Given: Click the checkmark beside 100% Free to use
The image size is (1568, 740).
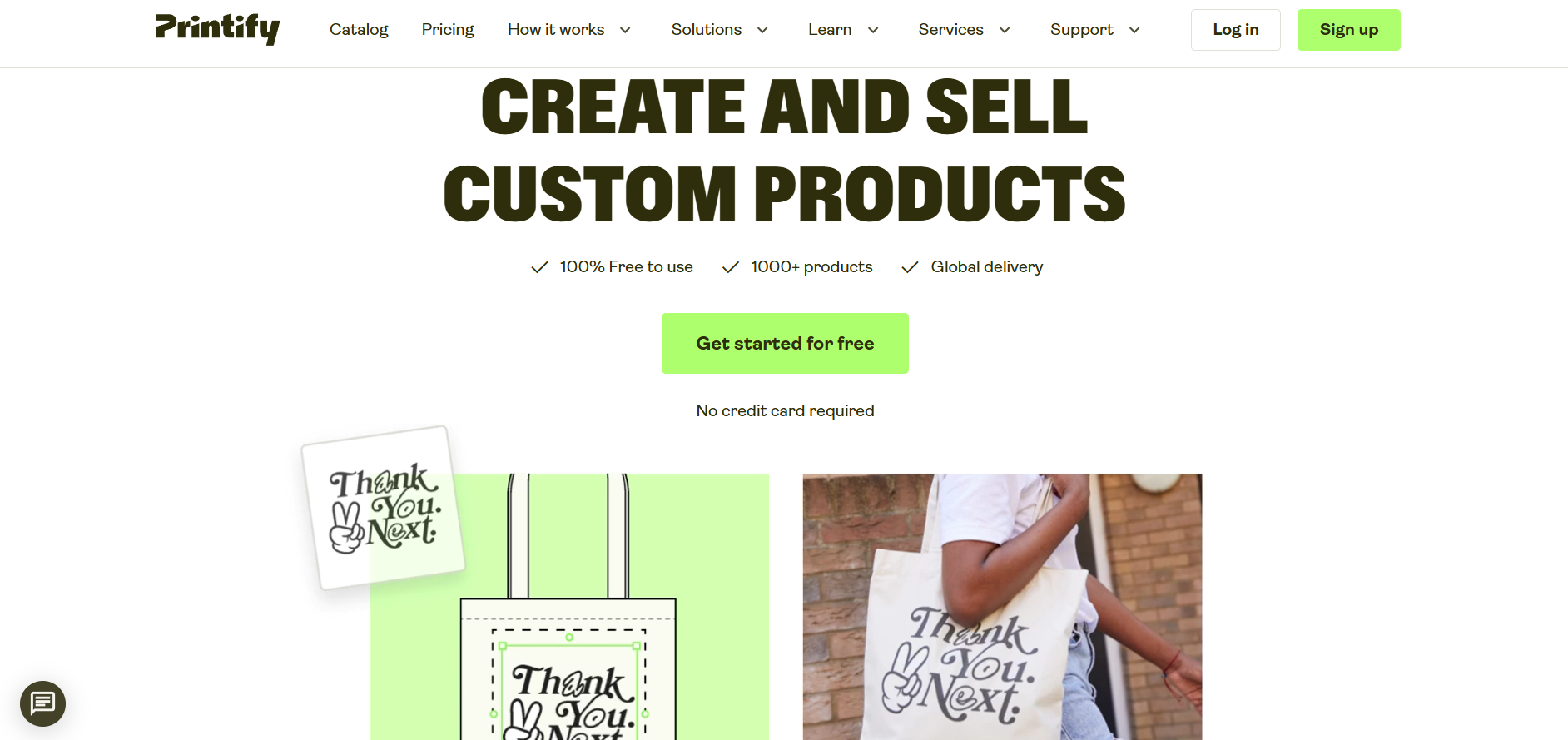Looking at the screenshot, I should (539, 267).
